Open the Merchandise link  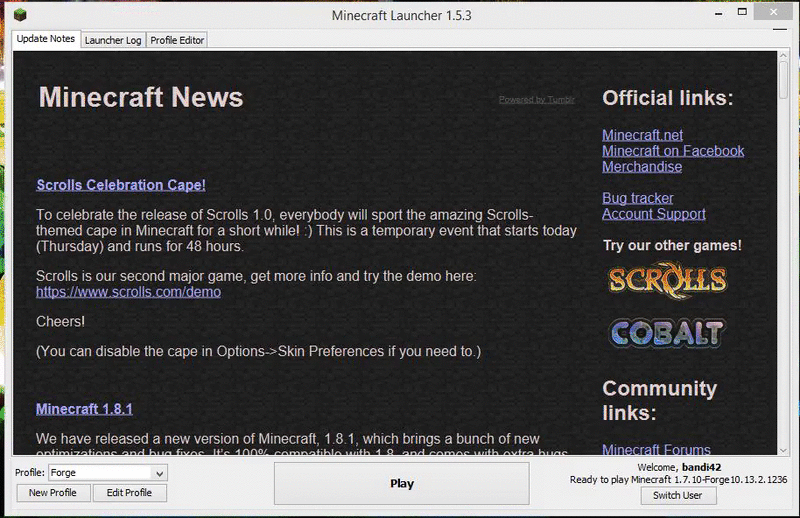click(x=642, y=167)
